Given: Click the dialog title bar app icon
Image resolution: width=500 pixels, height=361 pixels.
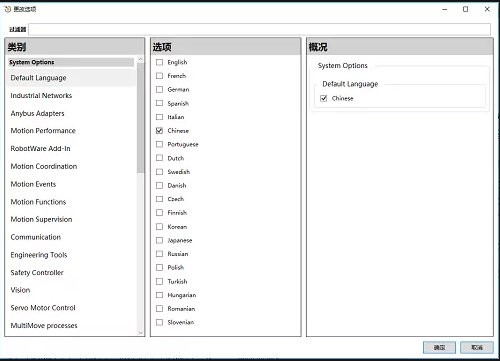Looking at the screenshot, I should coord(7,9).
